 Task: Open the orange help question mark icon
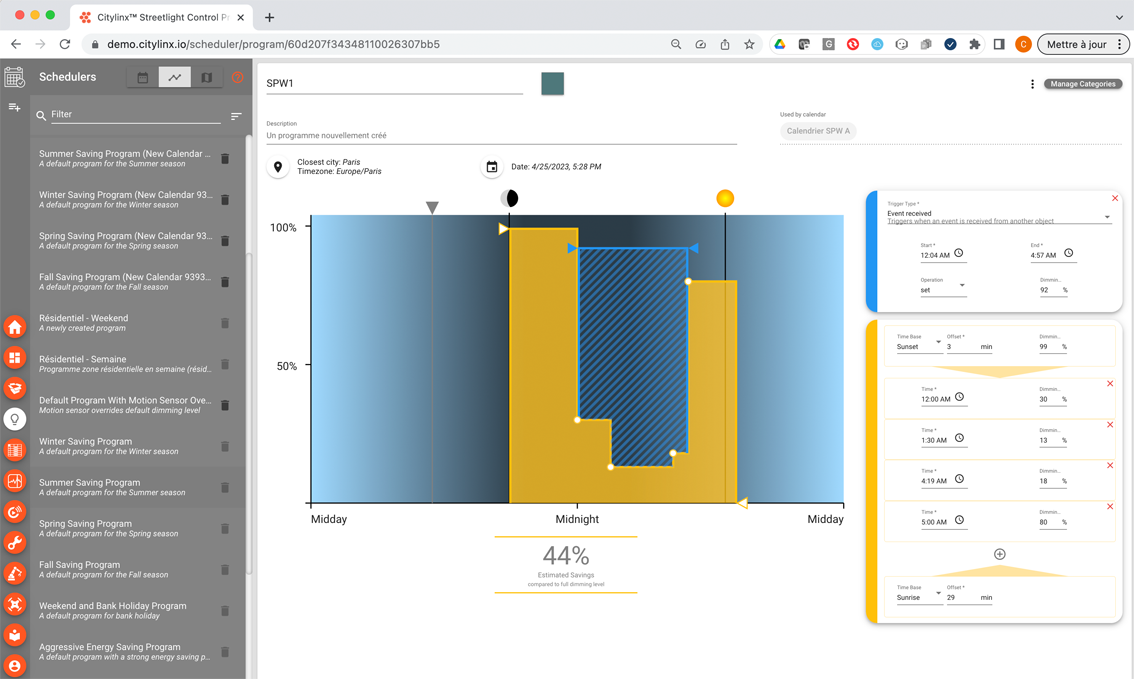click(237, 77)
